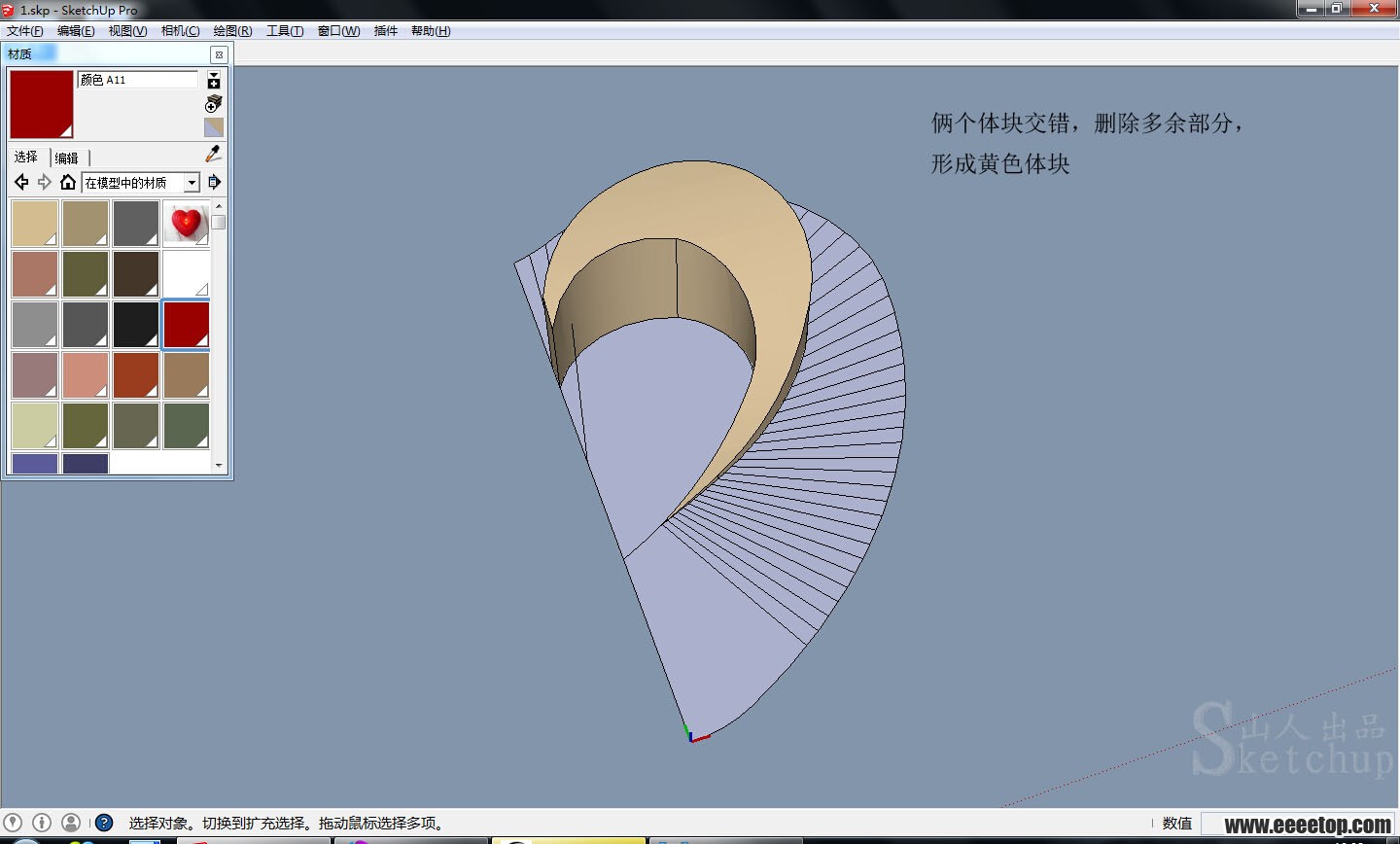Screen dimensions: 1400x844
Task: Click the default material swatch icon
Action: click(214, 127)
